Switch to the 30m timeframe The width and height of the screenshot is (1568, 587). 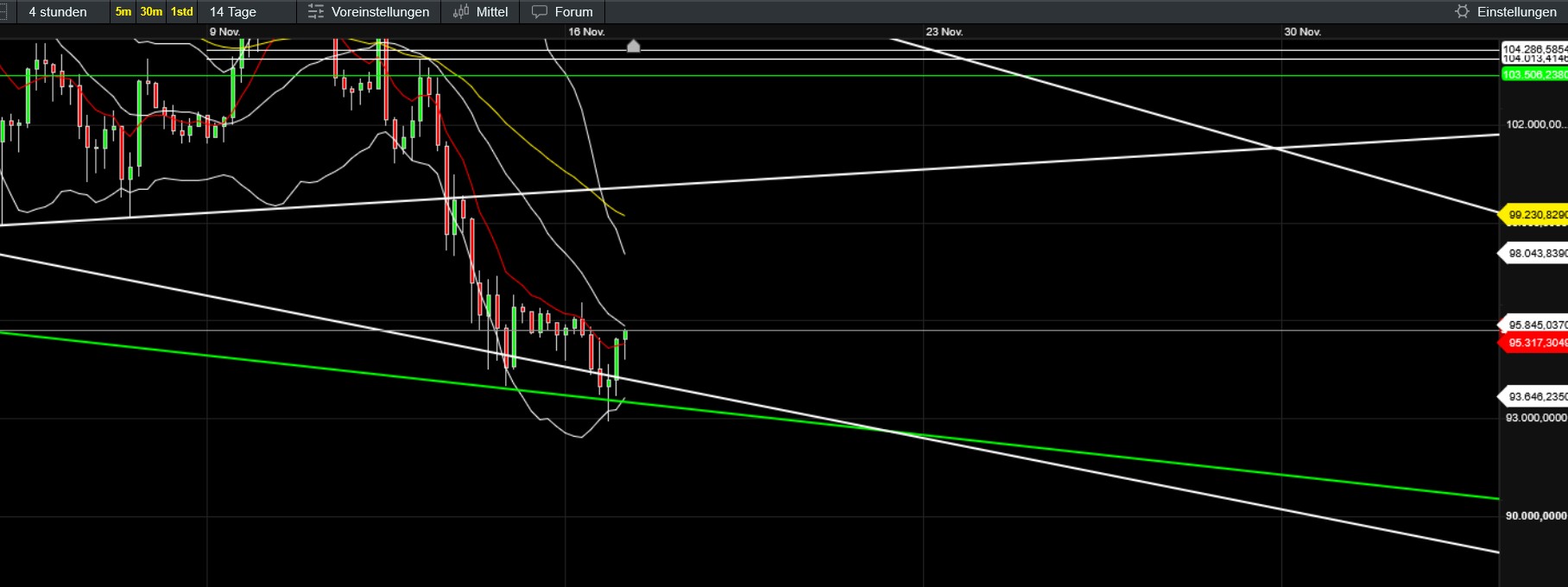151,12
